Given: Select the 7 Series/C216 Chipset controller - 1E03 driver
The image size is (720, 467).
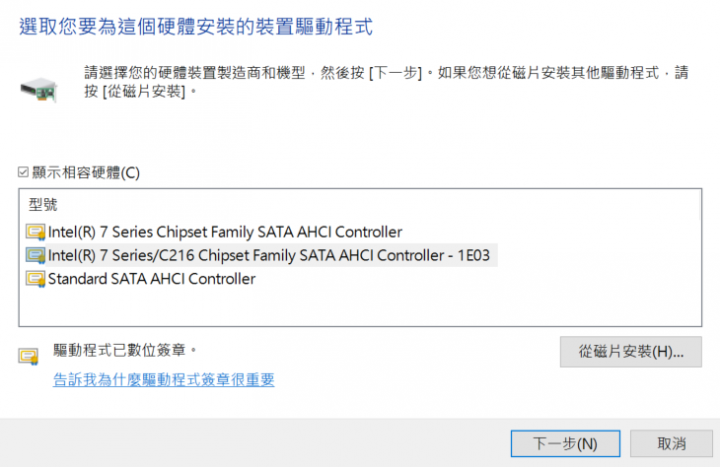Looking at the screenshot, I should click(x=269, y=255).
